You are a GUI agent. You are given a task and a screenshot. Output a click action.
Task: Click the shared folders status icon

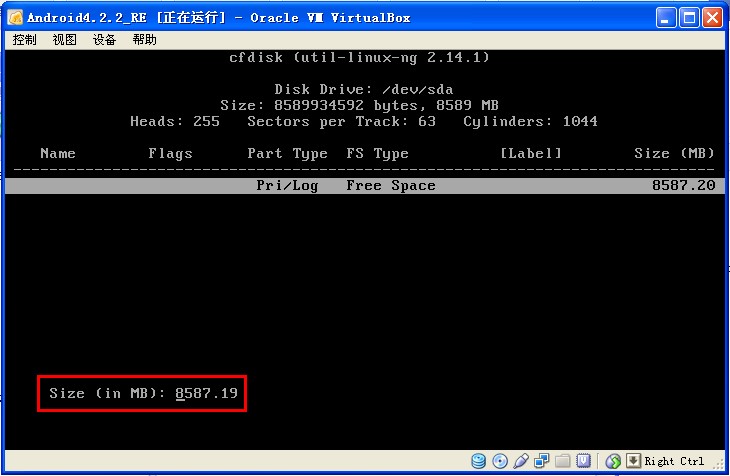pos(562,461)
